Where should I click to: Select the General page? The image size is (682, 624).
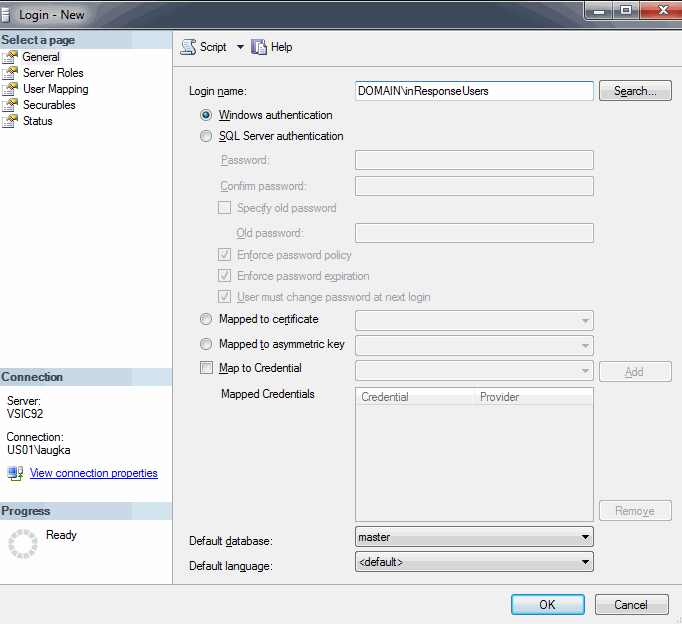41,57
